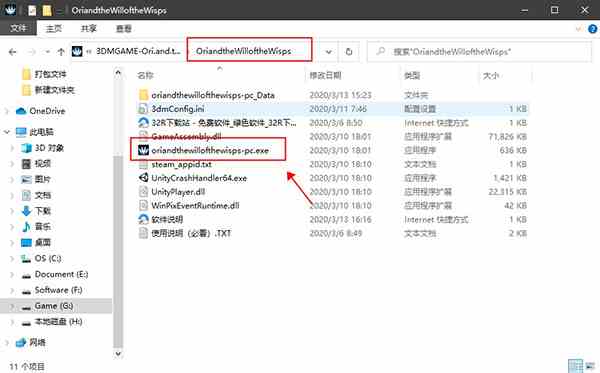Switch to details view toggle at bottom
The image size is (600, 373).
[575, 366]
